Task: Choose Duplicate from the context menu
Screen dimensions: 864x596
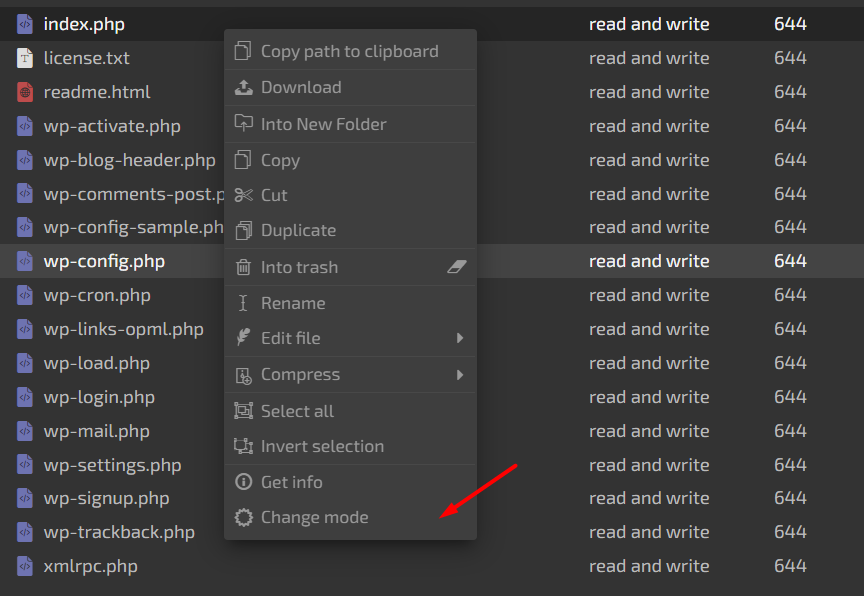Action: point(300,230)
